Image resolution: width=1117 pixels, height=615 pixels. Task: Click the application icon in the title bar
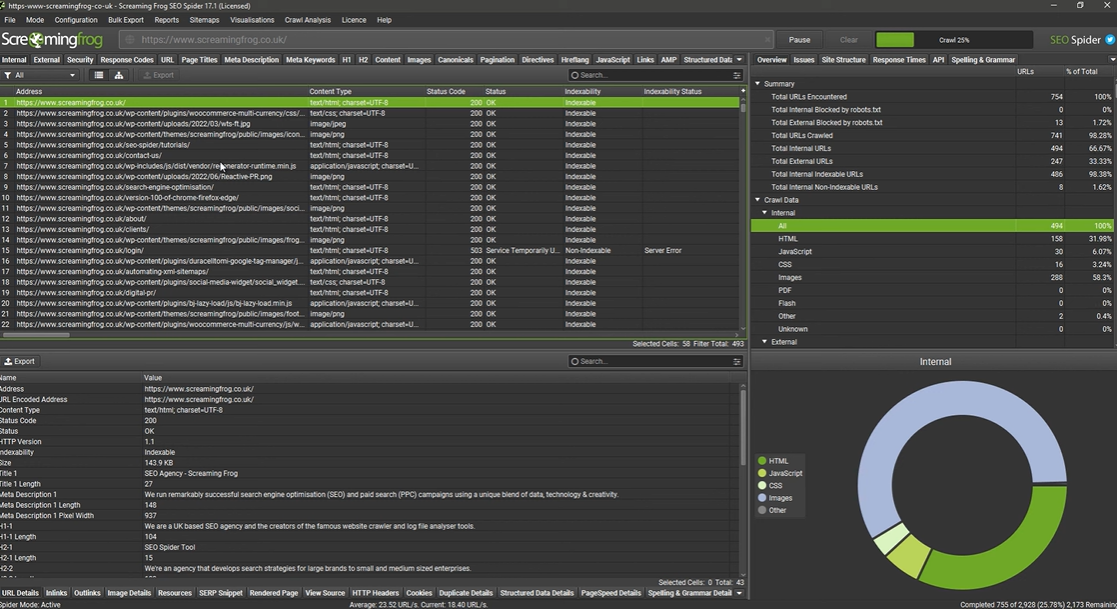coord(4,5)
